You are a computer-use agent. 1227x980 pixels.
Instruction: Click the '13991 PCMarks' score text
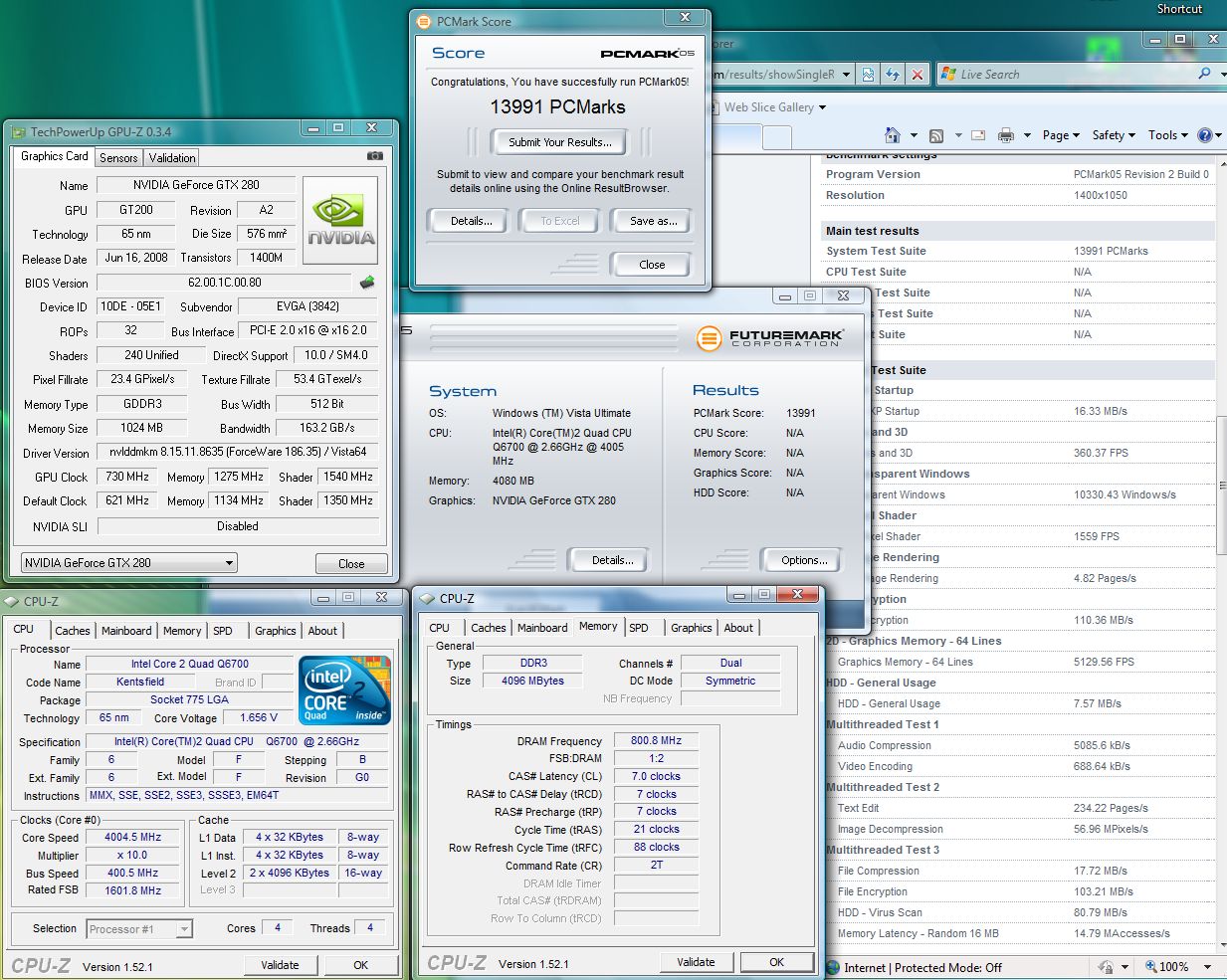[557, 107]
